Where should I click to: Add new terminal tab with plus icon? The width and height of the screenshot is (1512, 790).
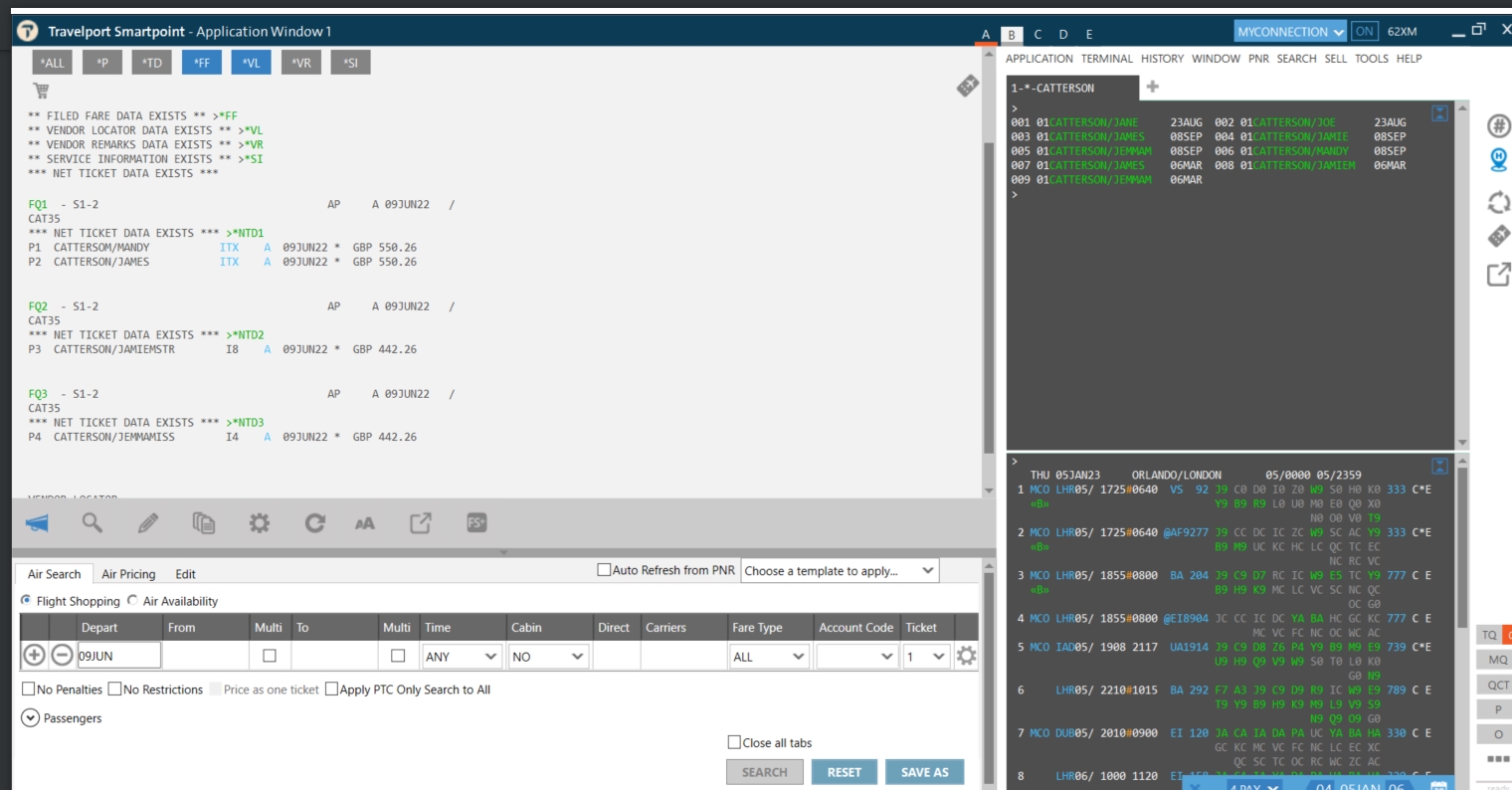pos(1152,87)
